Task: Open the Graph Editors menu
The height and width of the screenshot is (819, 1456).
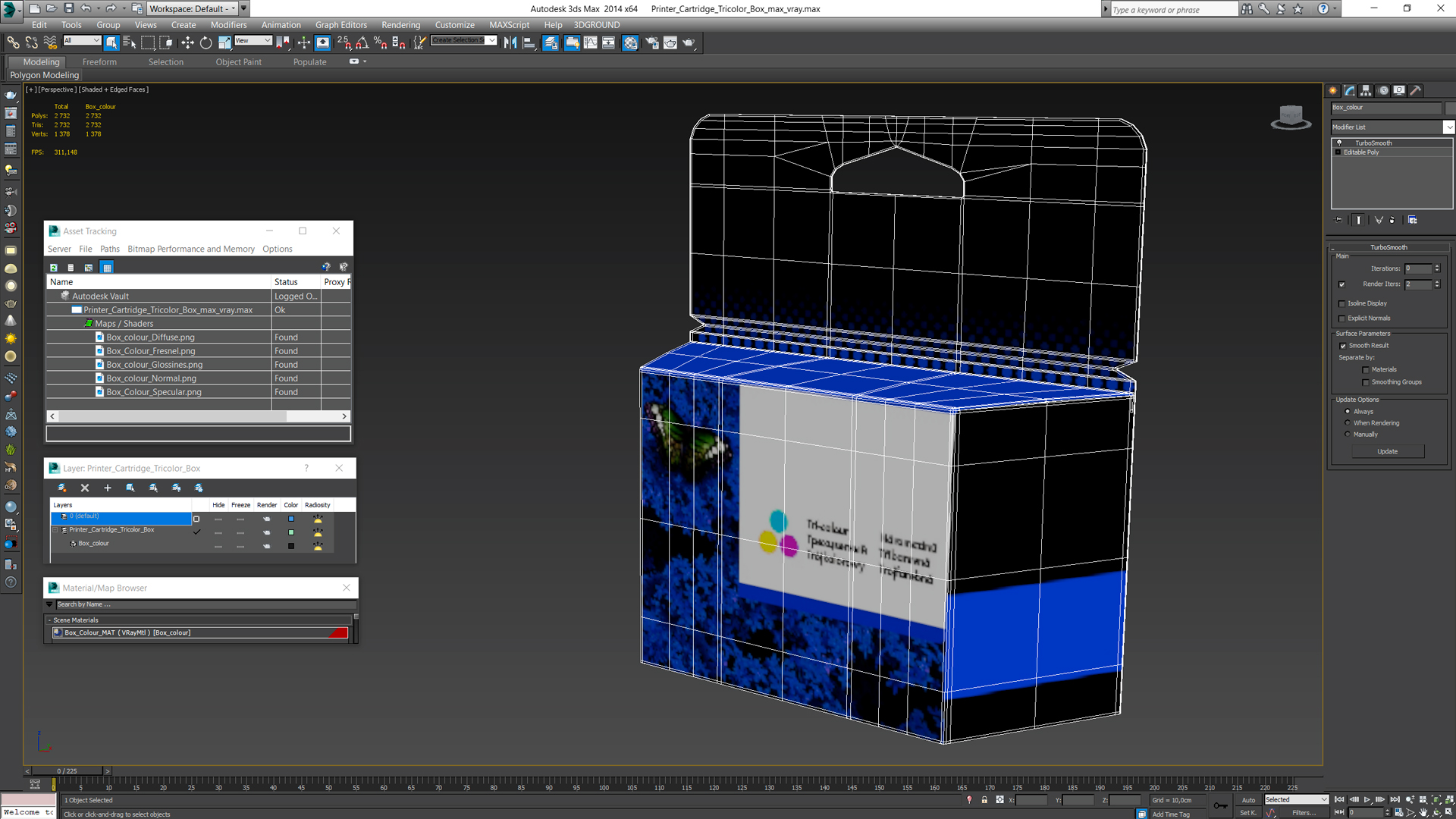Action: point(341,25)
